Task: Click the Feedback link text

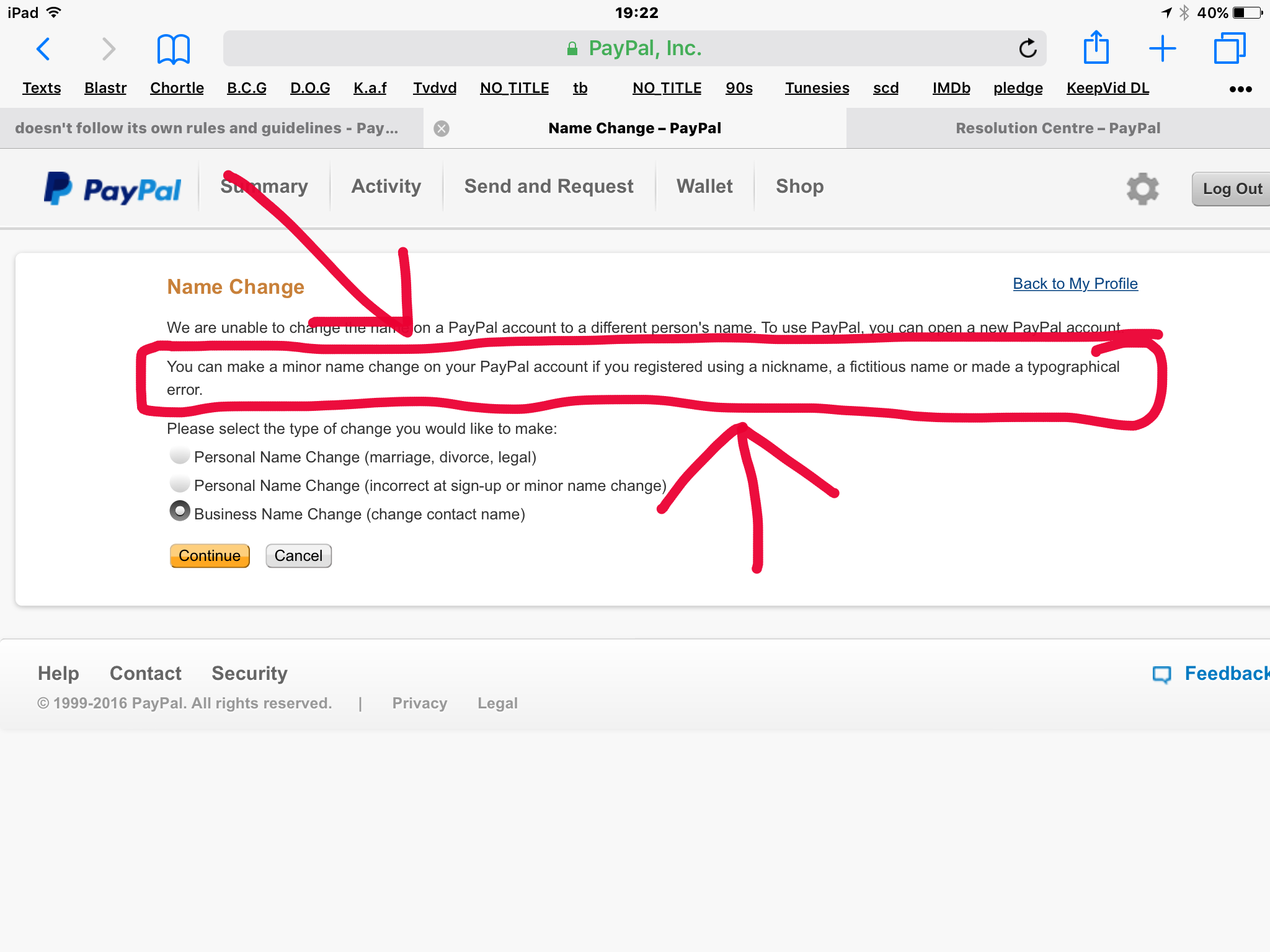Action: 1227,674
